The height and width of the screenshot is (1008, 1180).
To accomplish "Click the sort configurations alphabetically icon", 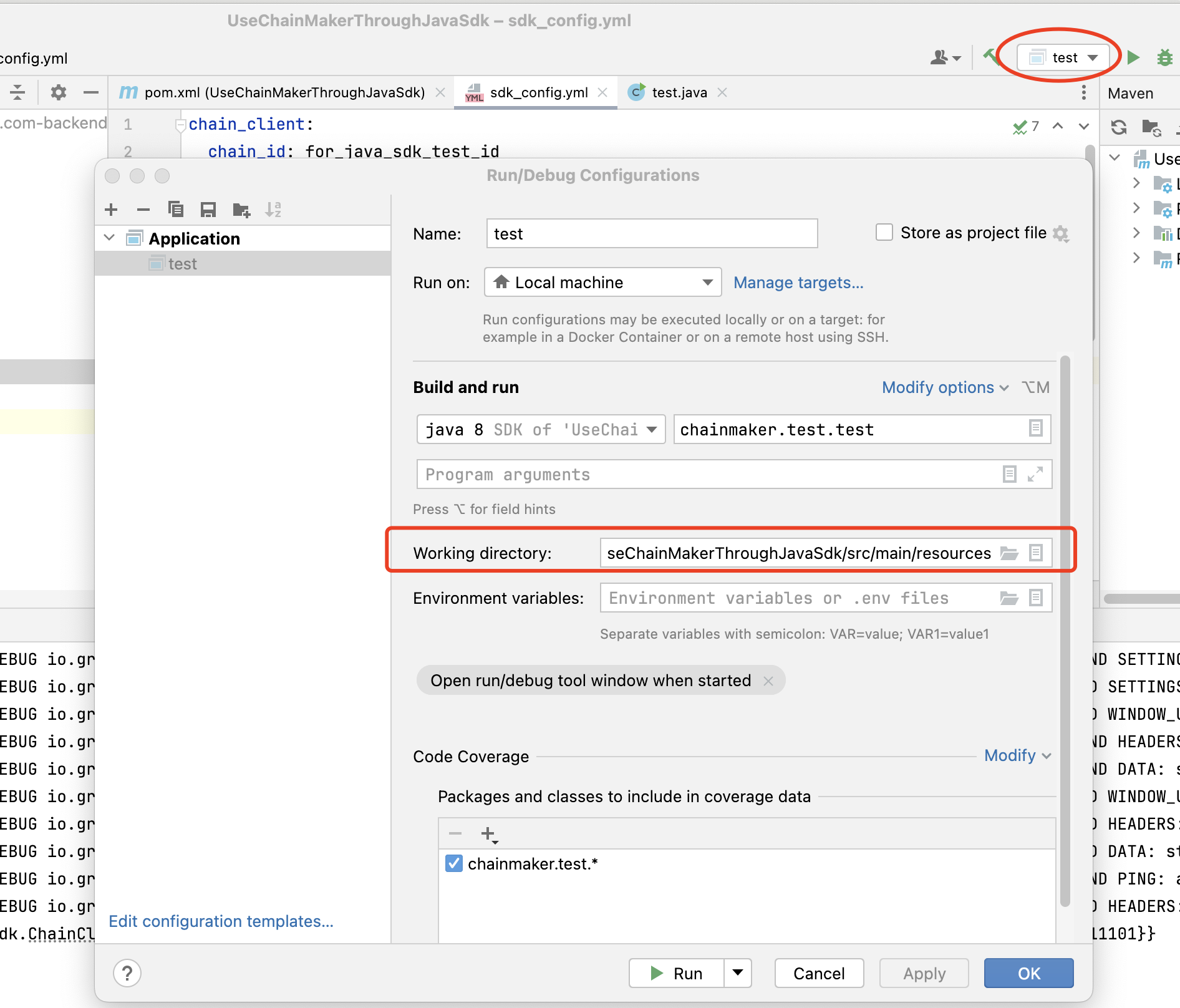I will 273,210.
